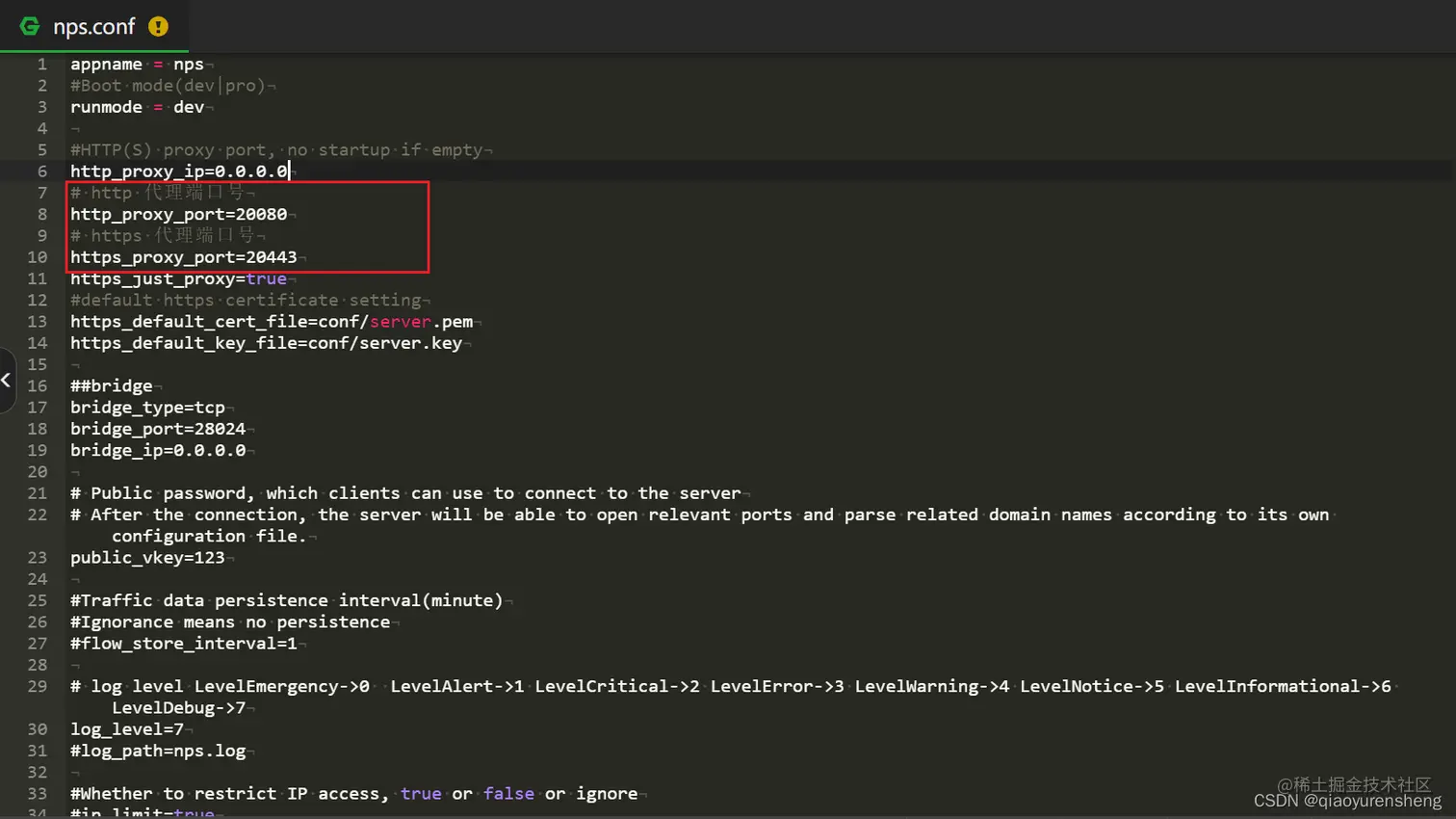This screenshot has width=1456, height=819.
Task: Click the green file type icon on nps.conf tab
Action: tap(30, 26)
